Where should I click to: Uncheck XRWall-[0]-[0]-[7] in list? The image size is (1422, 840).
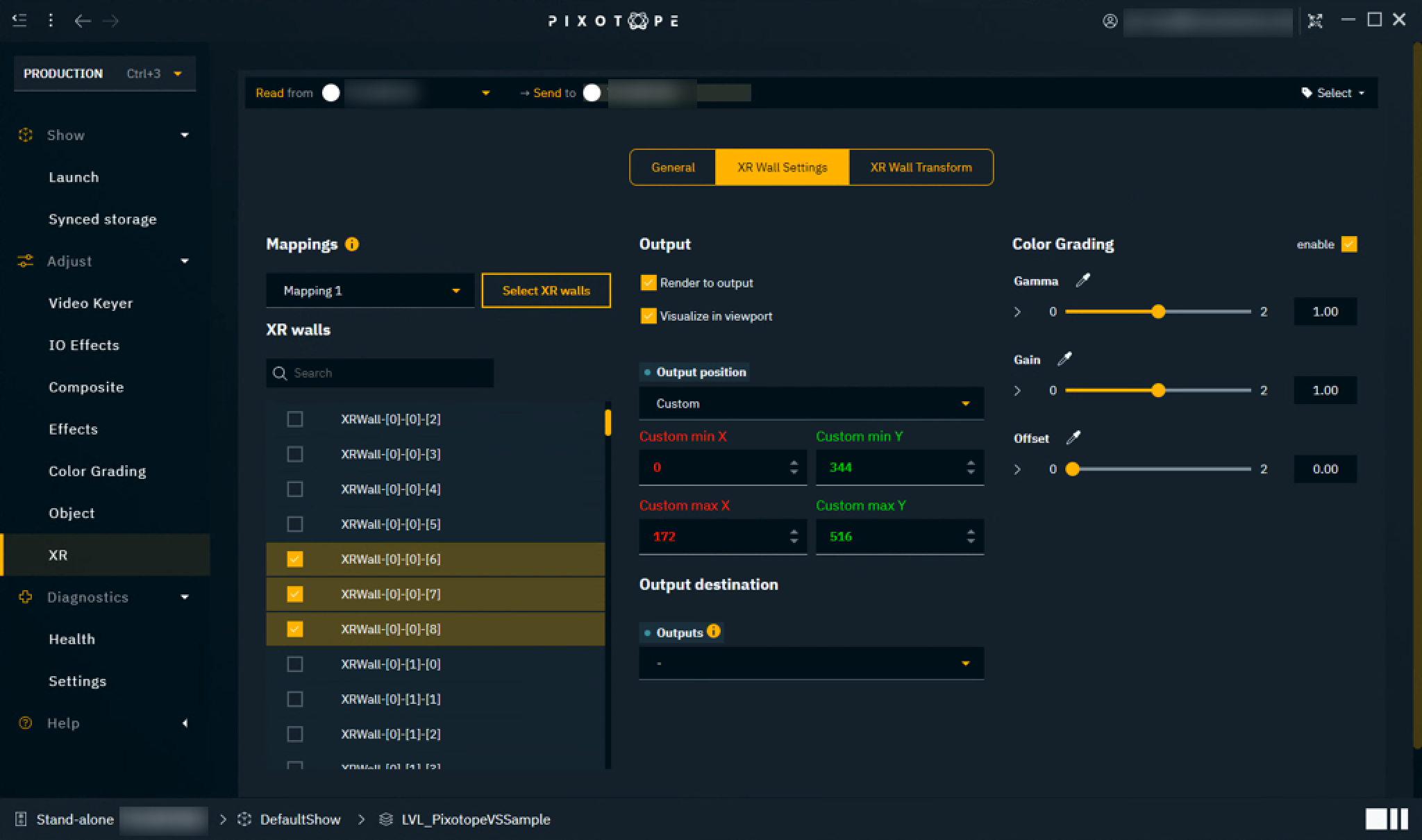(295, 594)
